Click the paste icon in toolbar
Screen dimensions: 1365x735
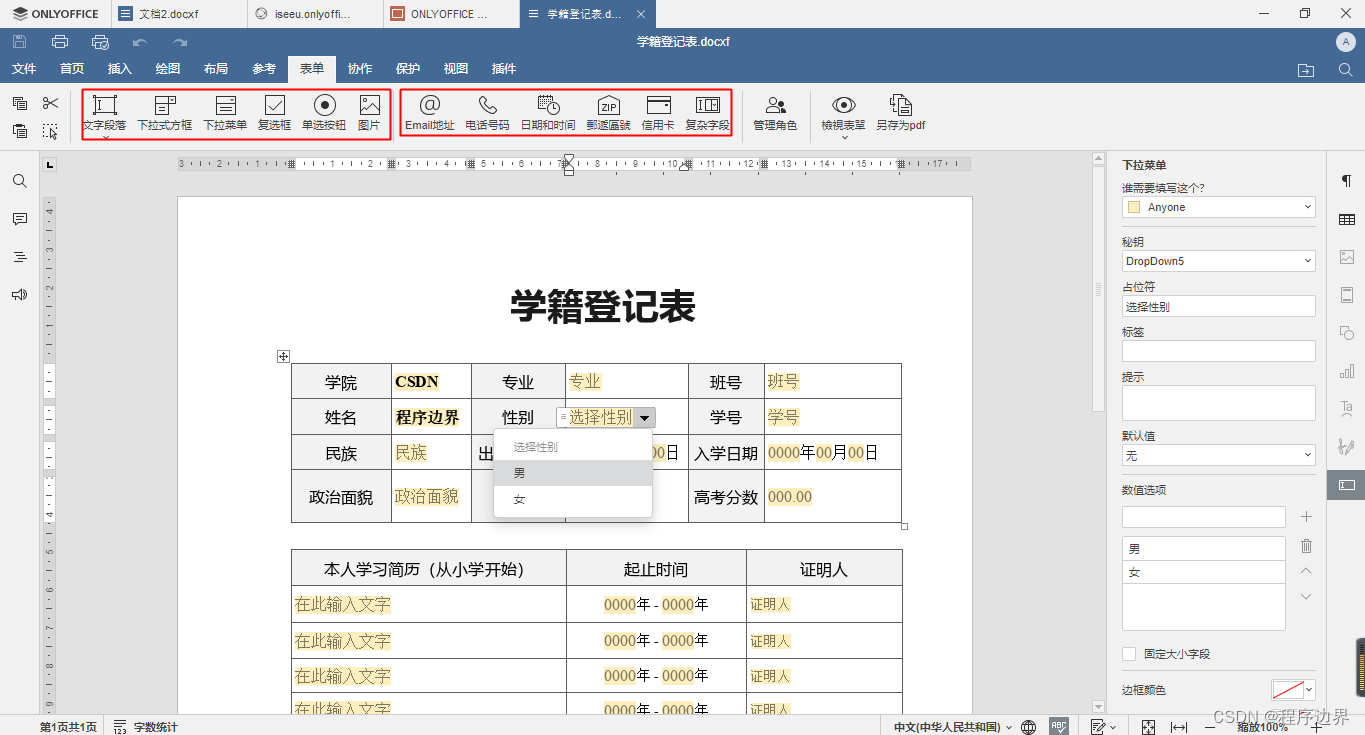(20, 130)
